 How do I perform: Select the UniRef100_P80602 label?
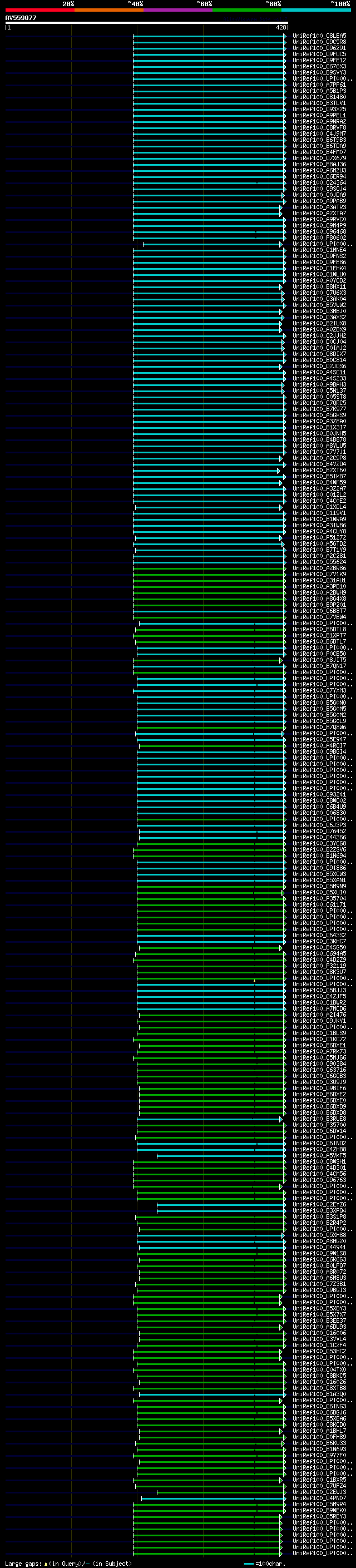click(319, 238)
